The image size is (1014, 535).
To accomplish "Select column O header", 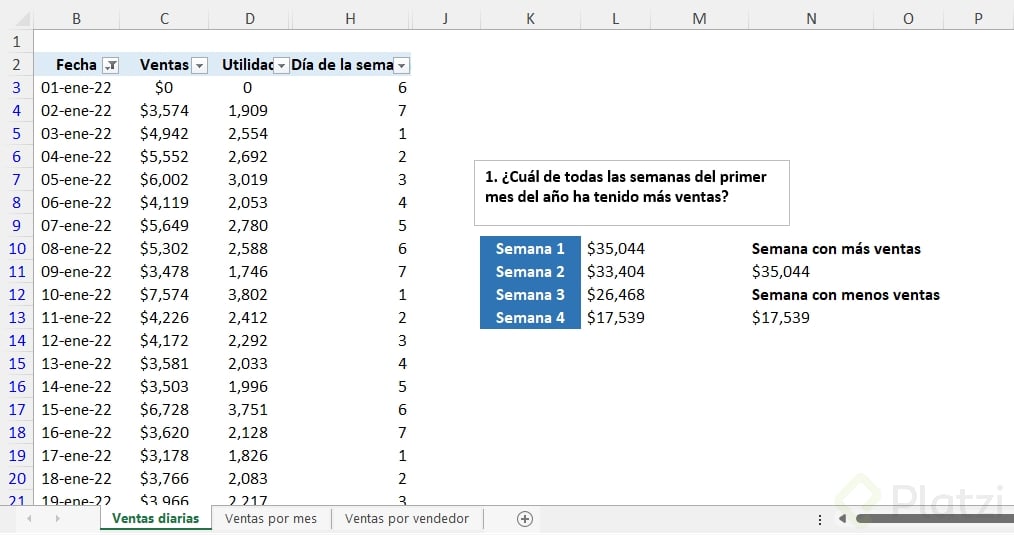I will pyautogui.click(x=908, y=19).
